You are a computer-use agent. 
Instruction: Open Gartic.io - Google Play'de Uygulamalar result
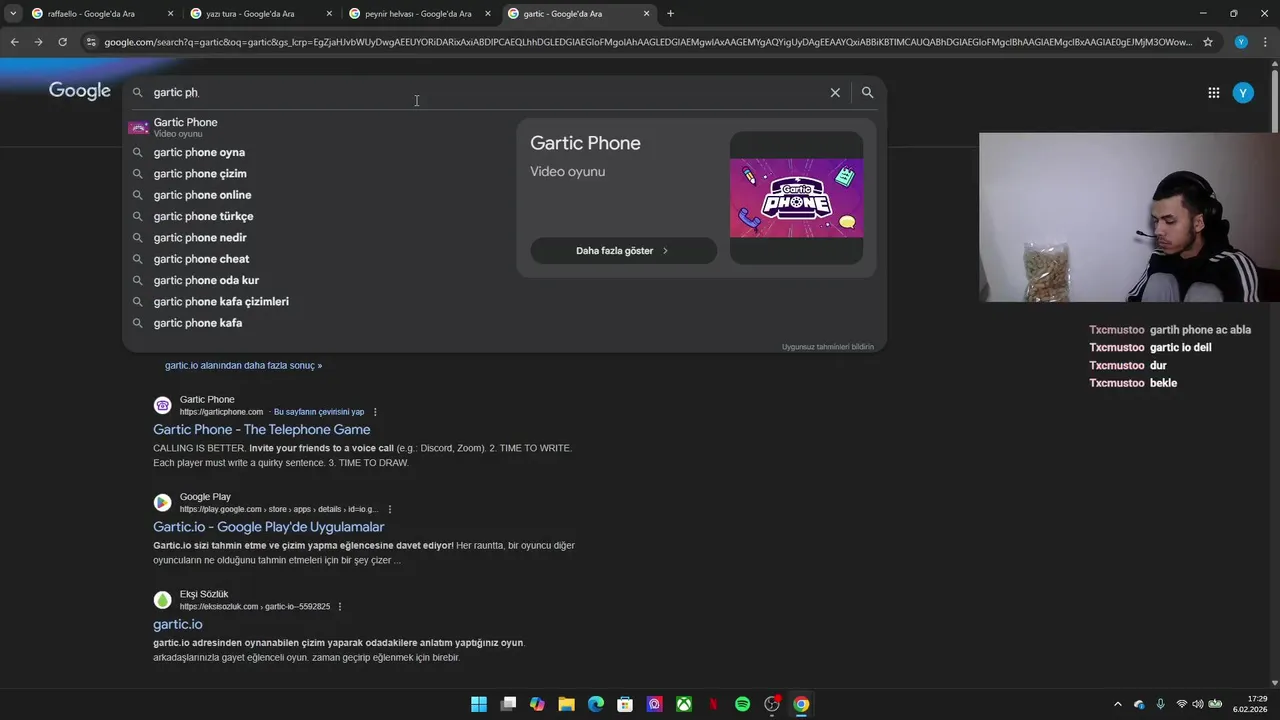point(268,527)
